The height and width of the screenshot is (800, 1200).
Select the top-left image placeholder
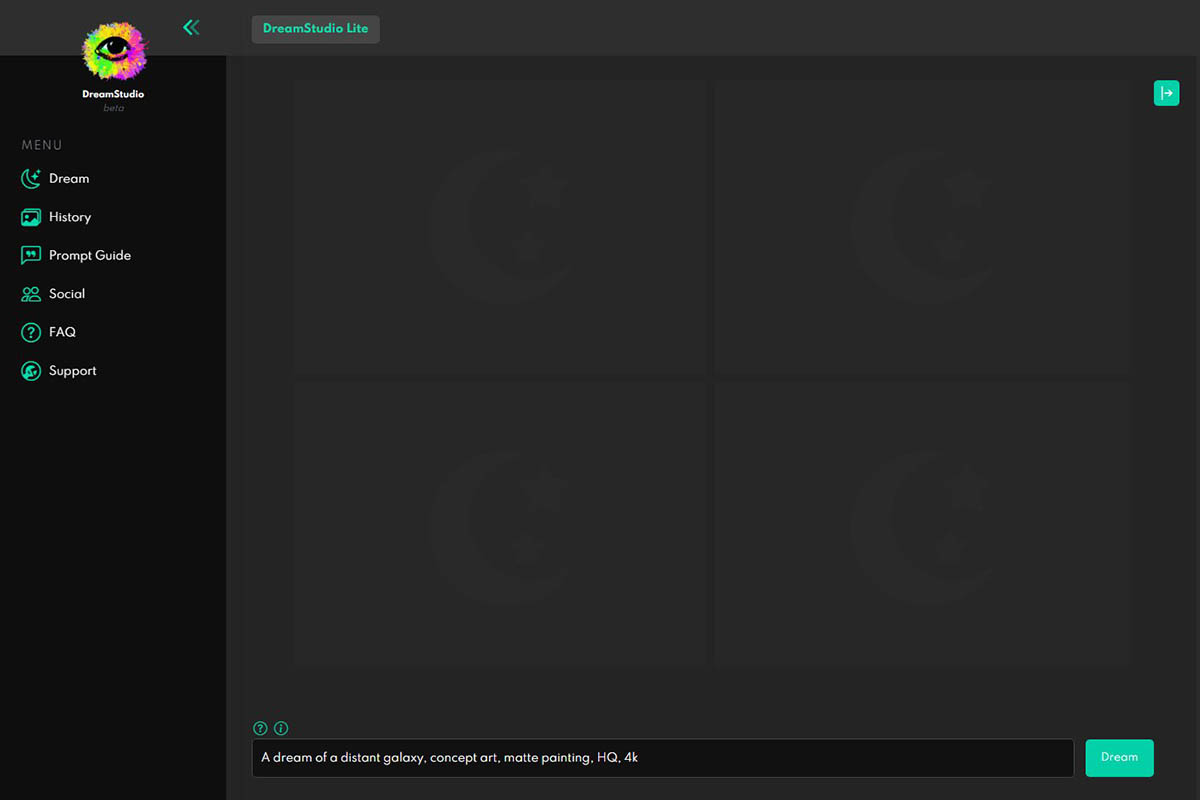pos(501,227)
